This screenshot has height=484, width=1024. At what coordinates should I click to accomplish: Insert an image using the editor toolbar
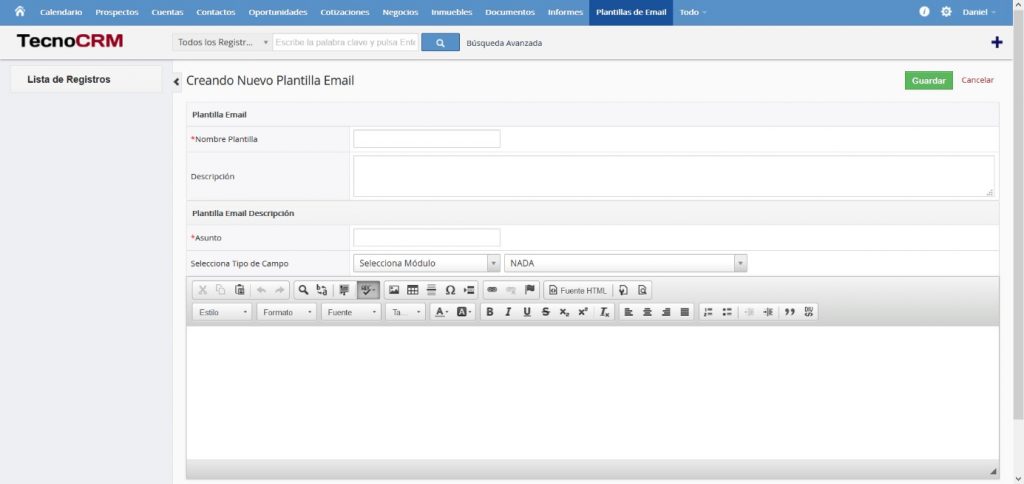tap(394, 290)
